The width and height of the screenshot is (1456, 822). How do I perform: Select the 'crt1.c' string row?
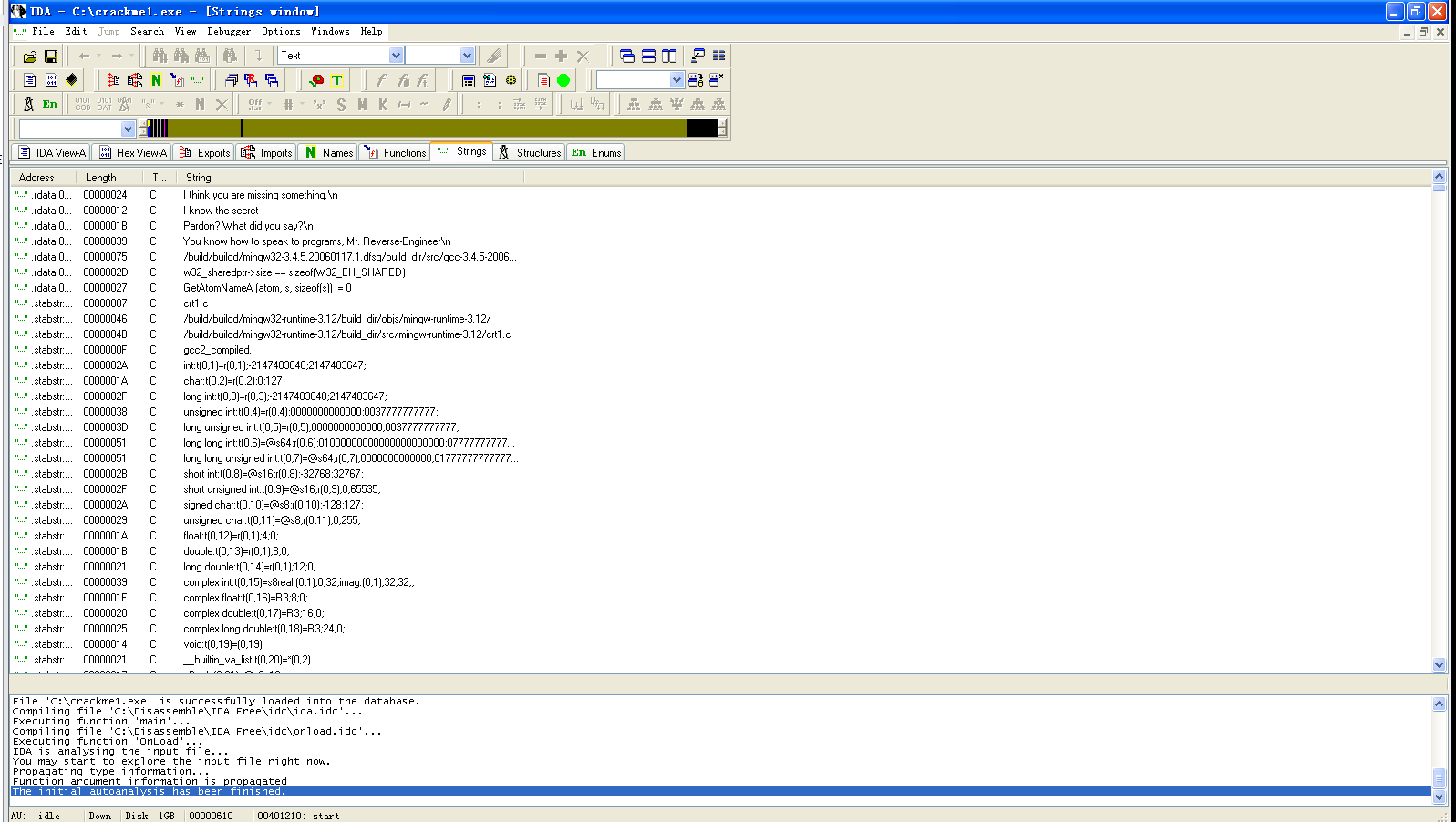click(x=720, y=303)
